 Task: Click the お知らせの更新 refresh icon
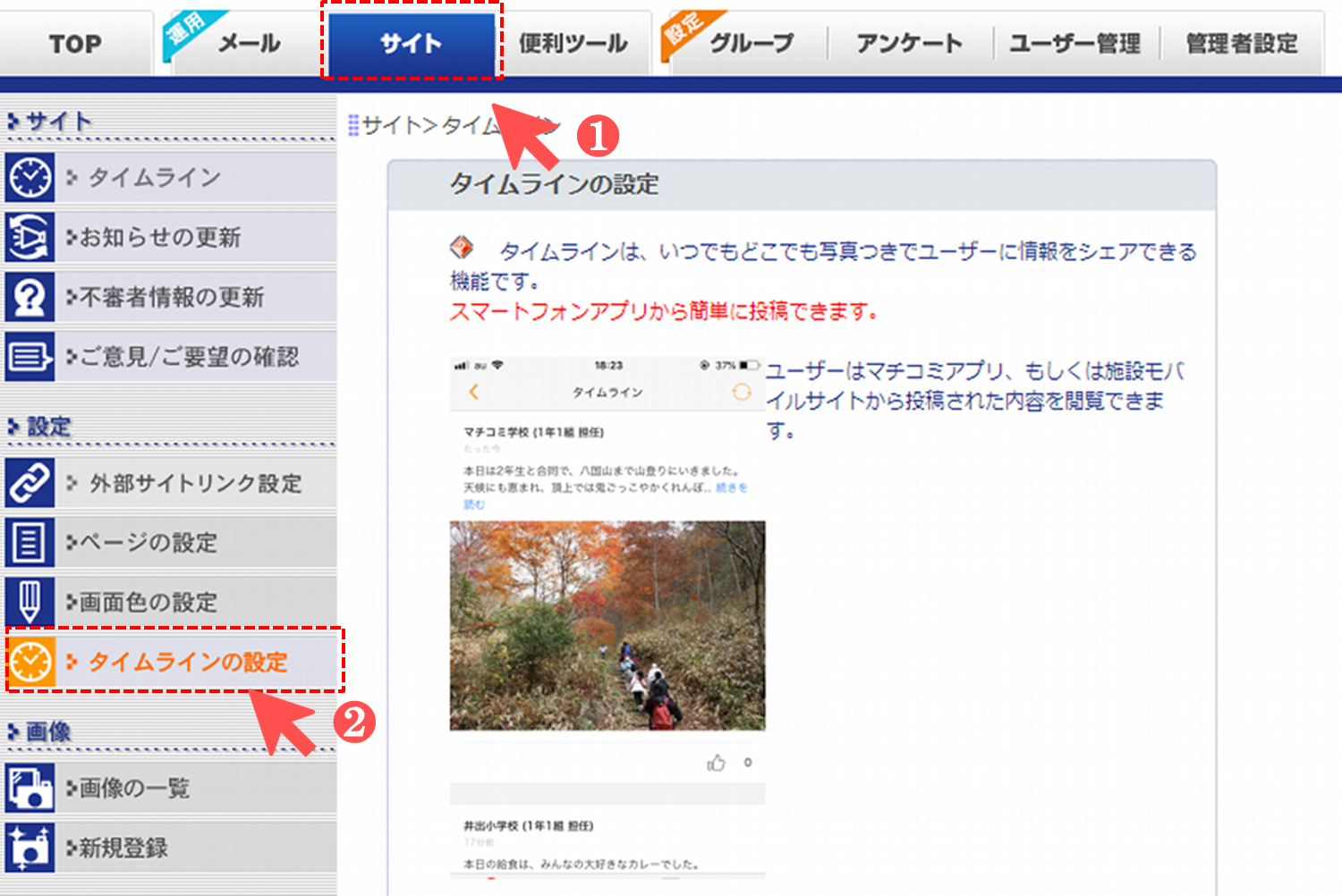pos(30,237)
